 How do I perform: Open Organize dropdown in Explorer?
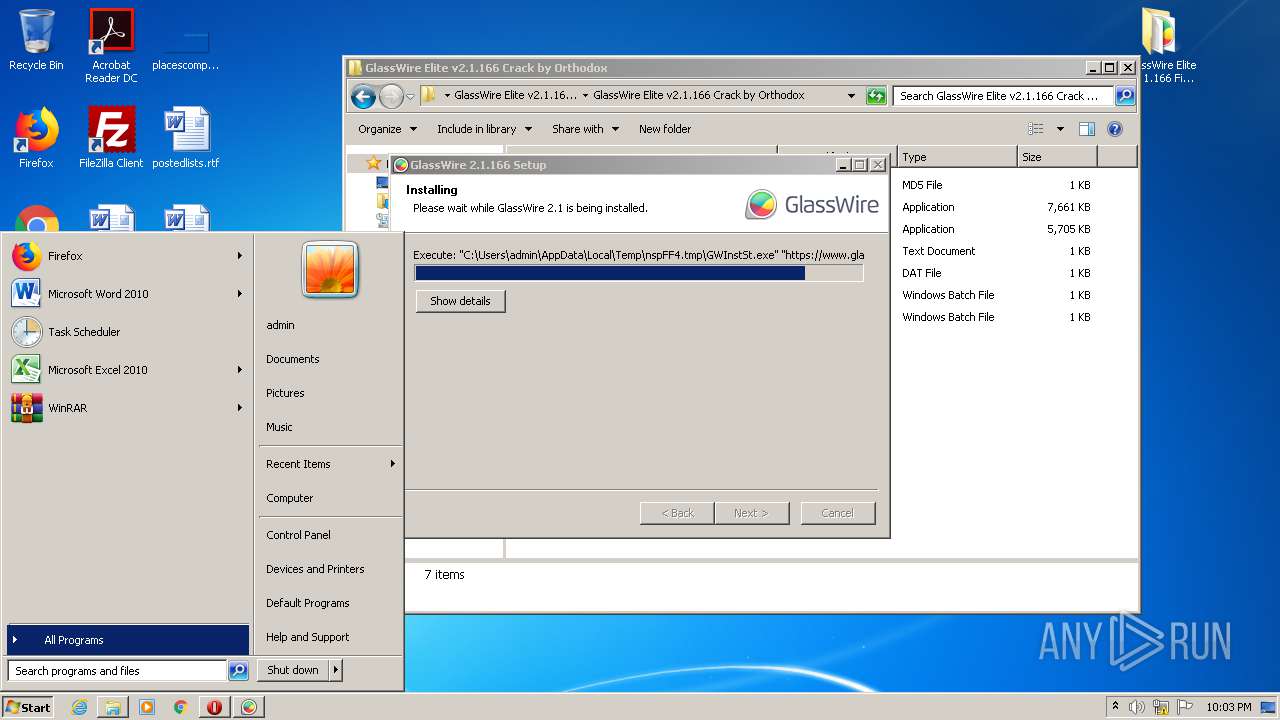386,129
